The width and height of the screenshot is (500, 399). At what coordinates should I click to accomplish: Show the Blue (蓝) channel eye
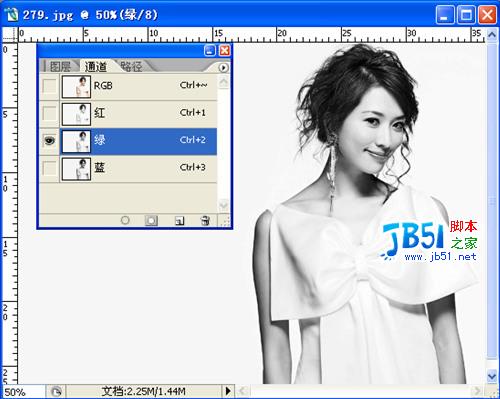click(x=50, y=168)
